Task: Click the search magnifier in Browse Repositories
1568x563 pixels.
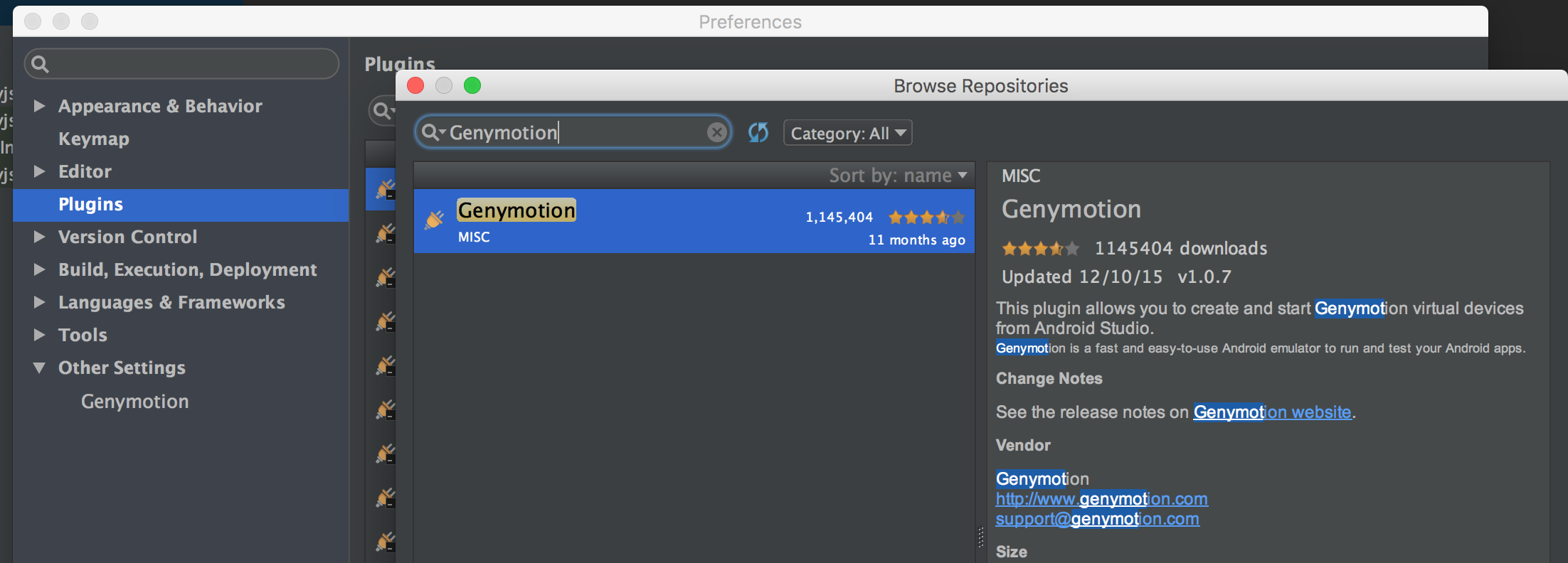Action: click(x=431, y=132)
